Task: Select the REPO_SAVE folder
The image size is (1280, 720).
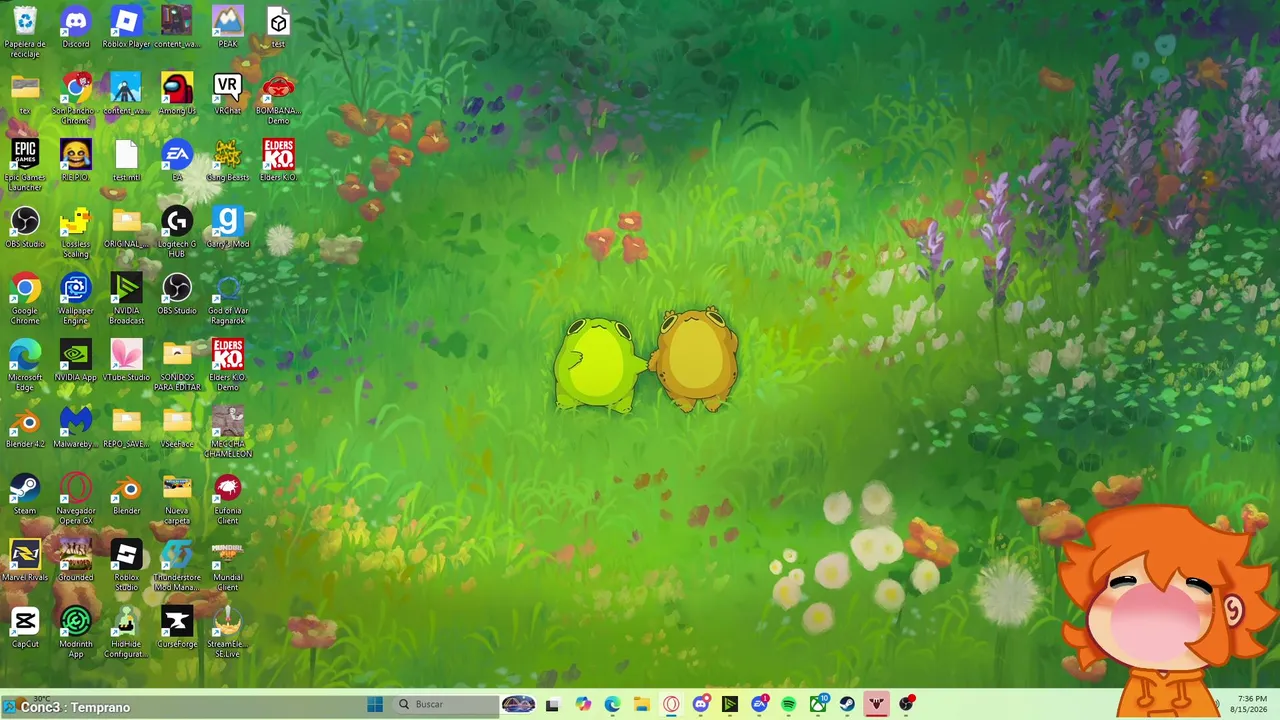Action: point(126,428)
